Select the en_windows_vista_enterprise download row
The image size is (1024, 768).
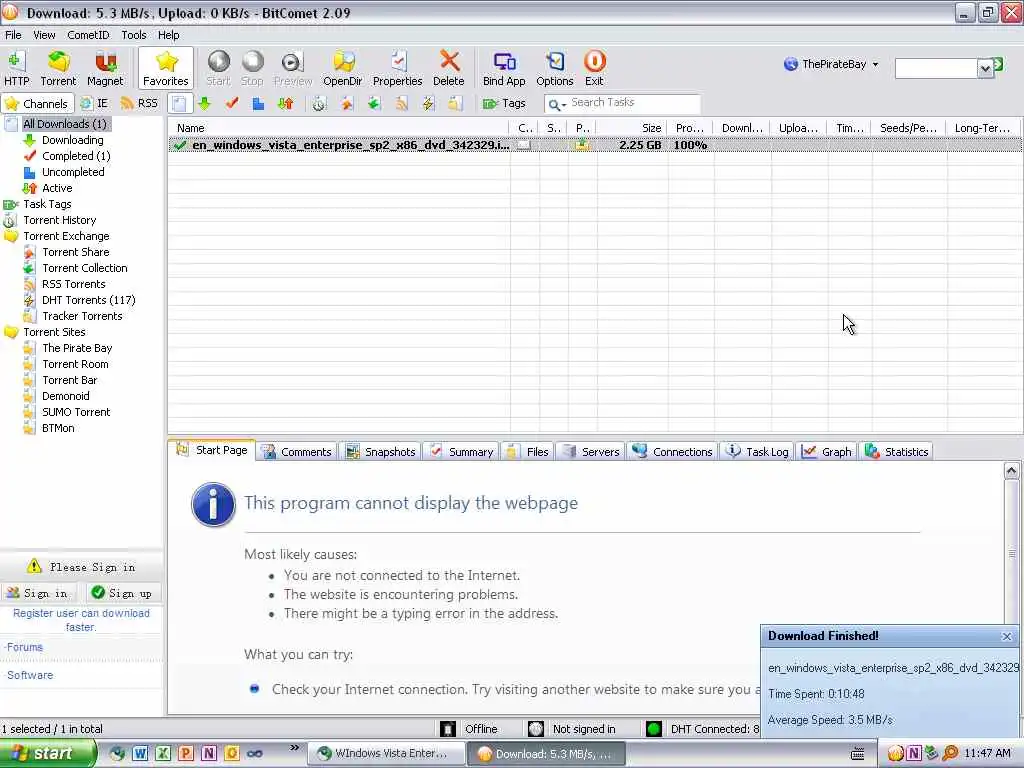(595, 145)
